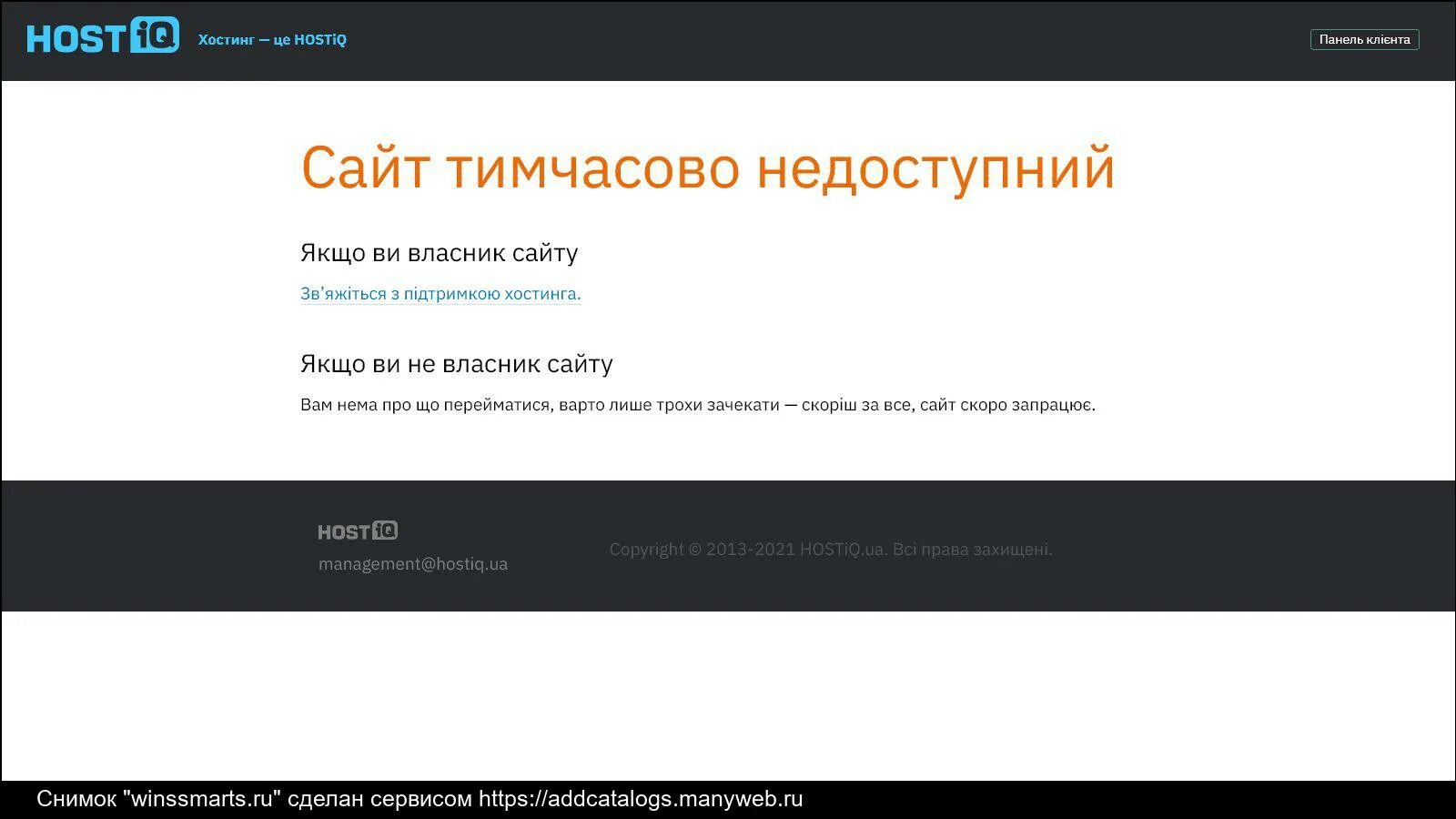This screenshot has width=1456, height=819.
Task: Select the subheading 'Якщо ви не власник сайту'
Action: click(457, 363)
